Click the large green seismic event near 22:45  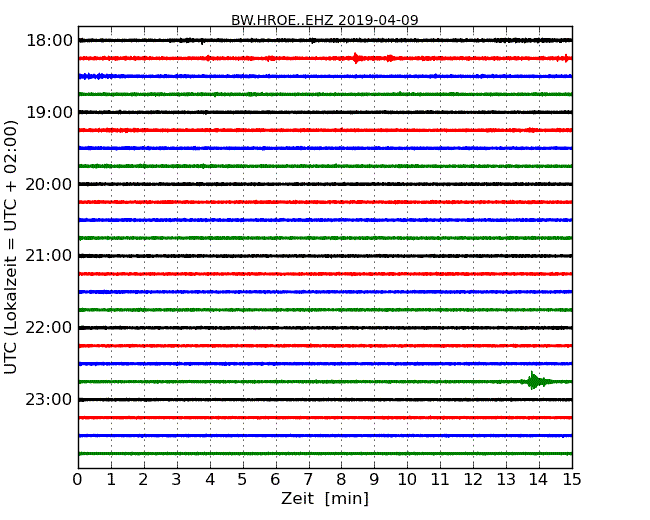pyautogui.click(x=536, y=381)
